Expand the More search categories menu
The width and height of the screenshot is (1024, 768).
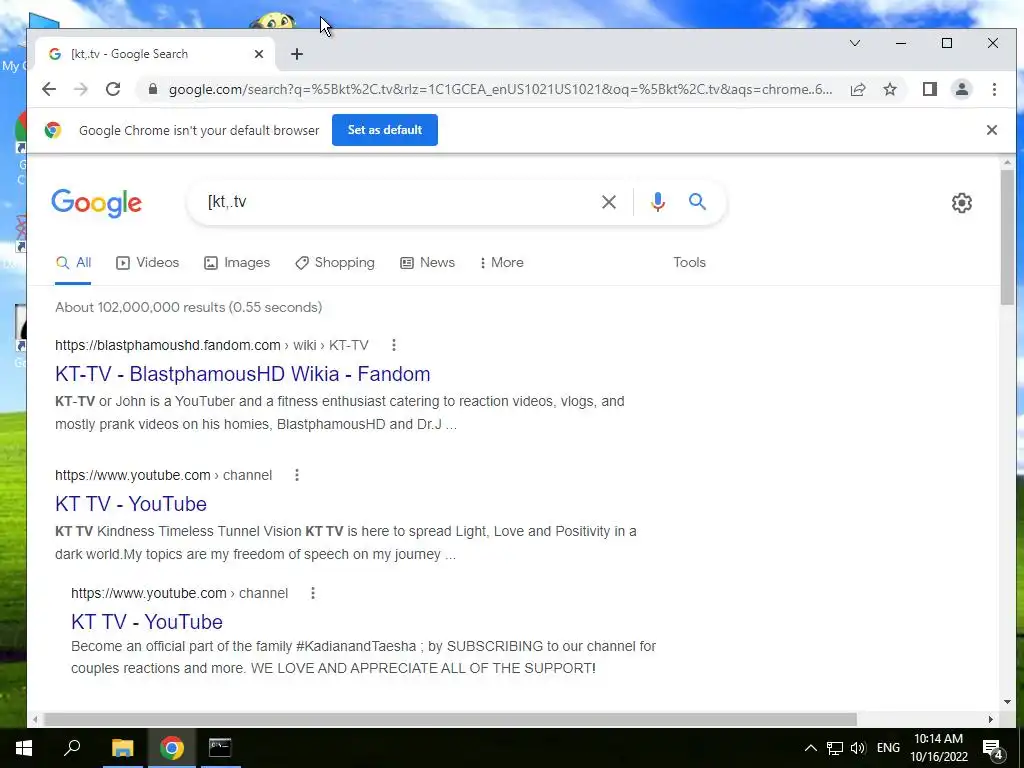(502, 263)
